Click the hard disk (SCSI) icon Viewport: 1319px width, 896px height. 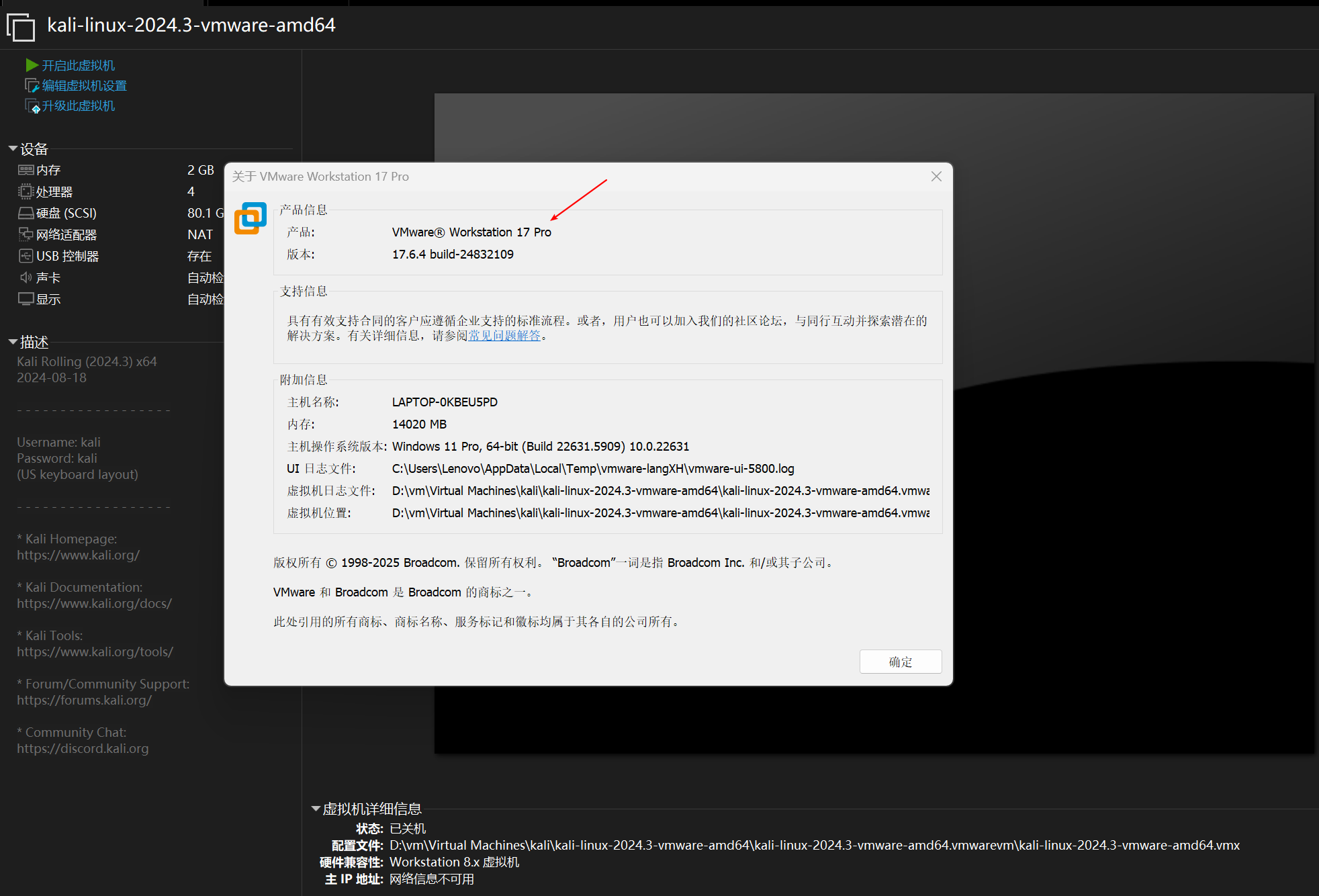tap(26, 214)
